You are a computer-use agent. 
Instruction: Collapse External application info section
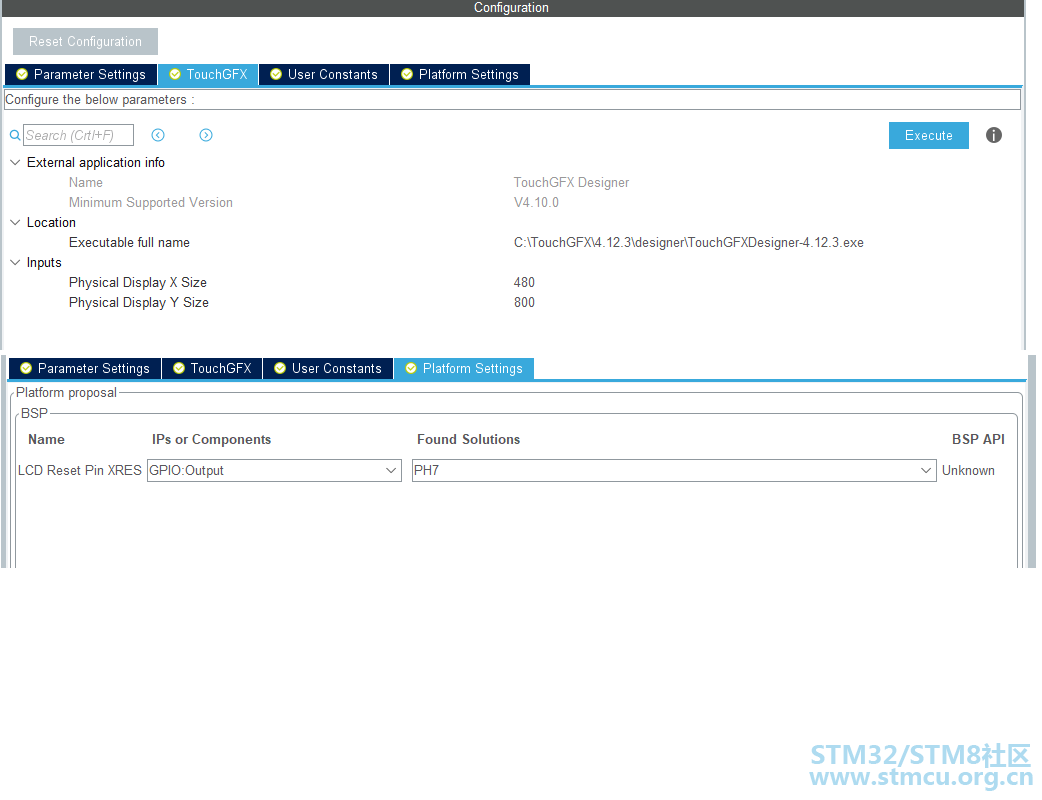pos(15,162)
